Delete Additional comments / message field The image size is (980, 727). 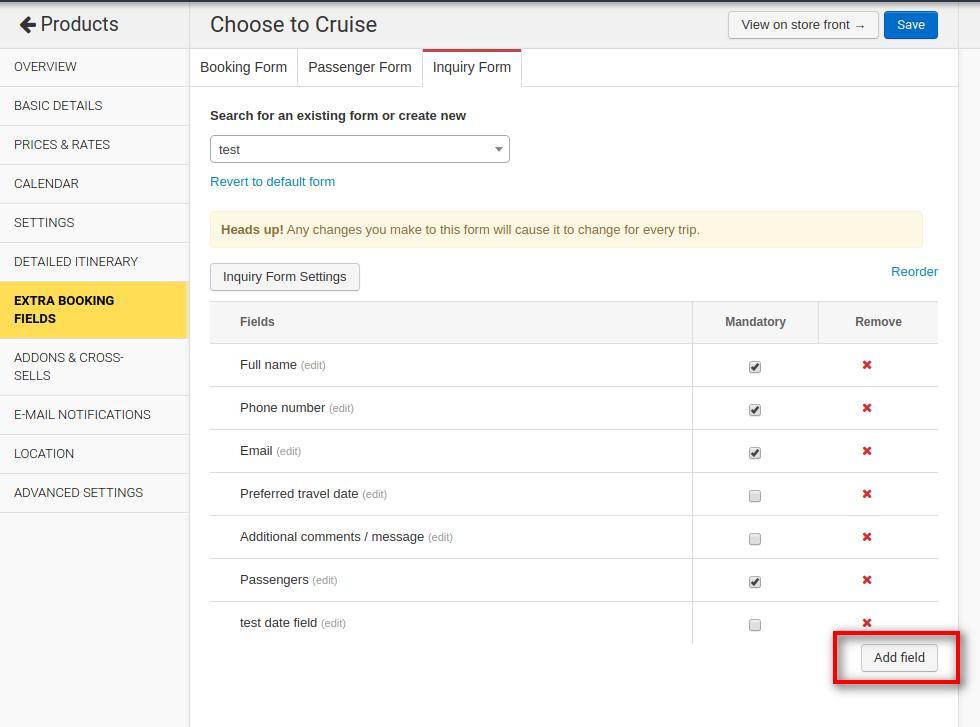pyautogui.click(x=867, y=537)
